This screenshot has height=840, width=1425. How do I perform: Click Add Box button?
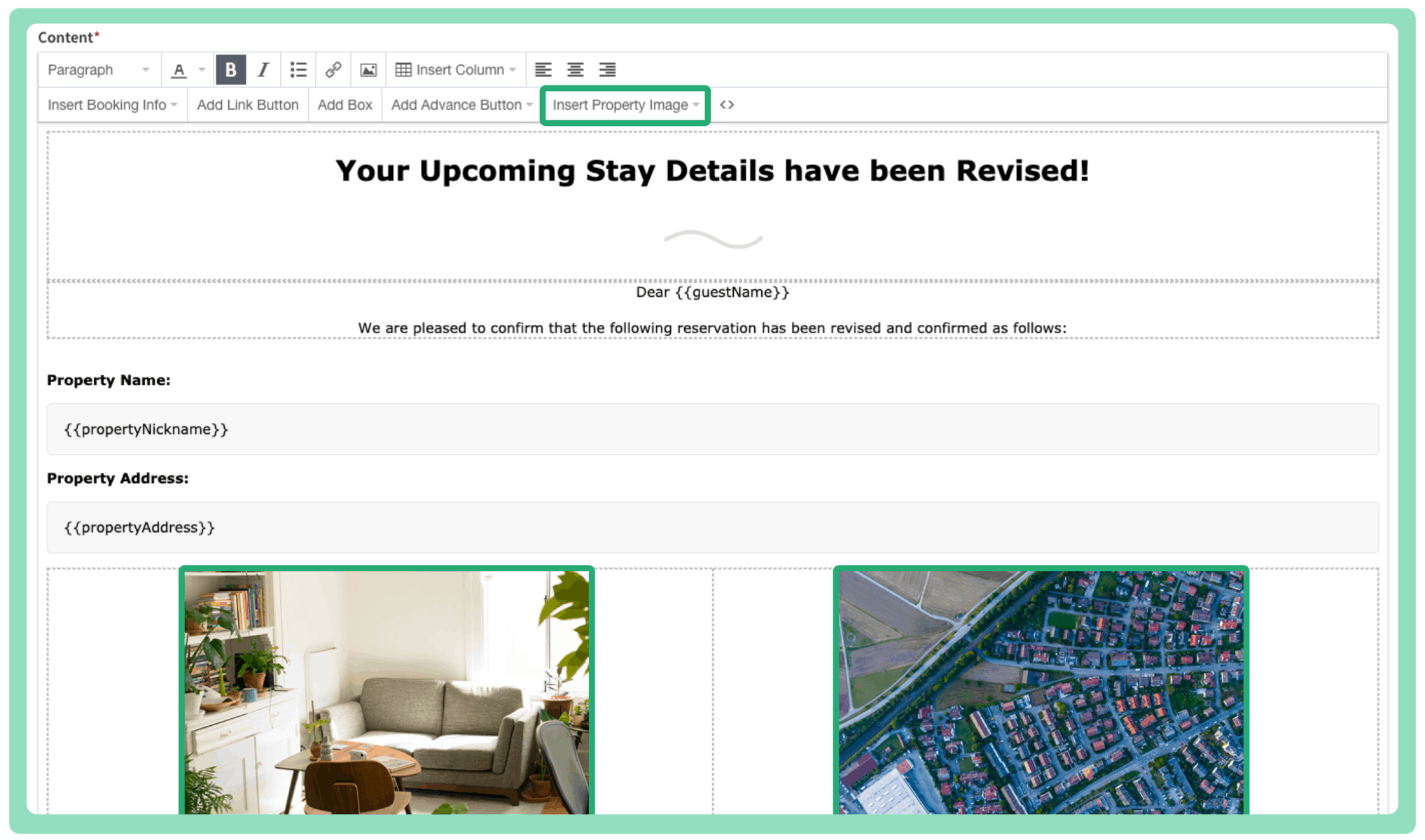345,105
